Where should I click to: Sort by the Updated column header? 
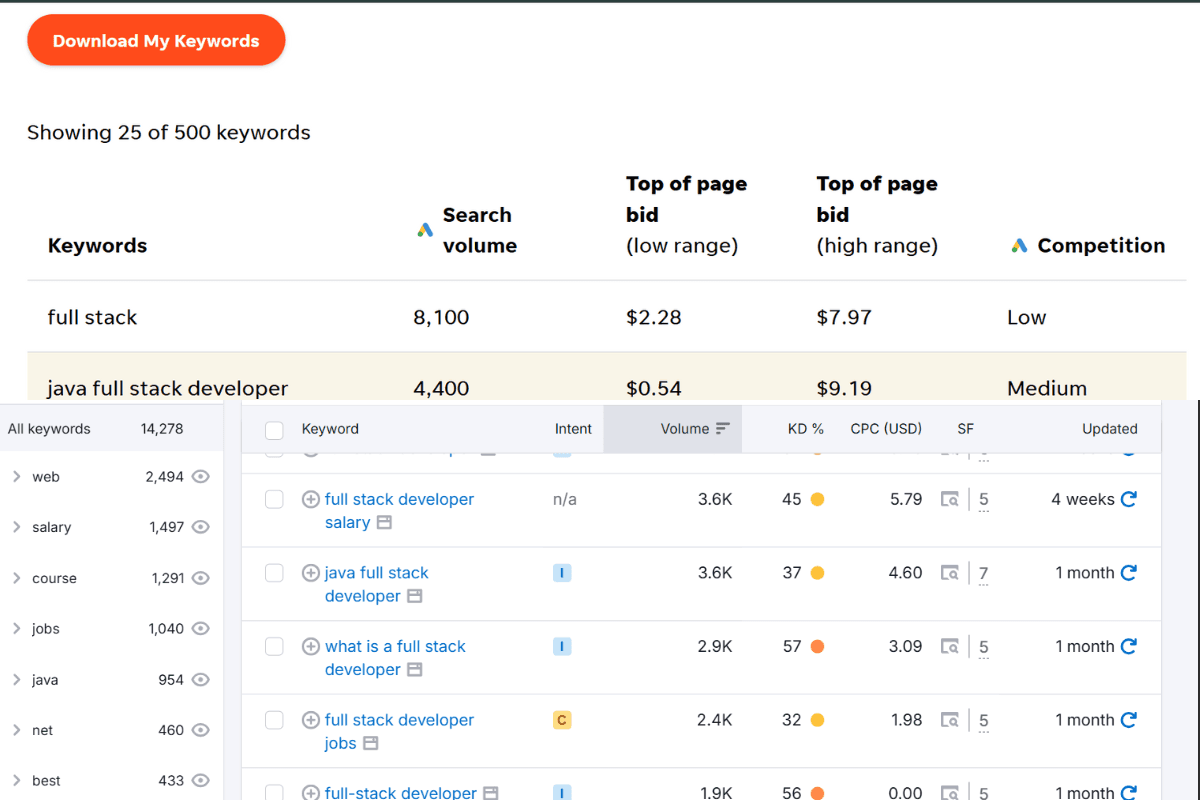click(1110, 429)
